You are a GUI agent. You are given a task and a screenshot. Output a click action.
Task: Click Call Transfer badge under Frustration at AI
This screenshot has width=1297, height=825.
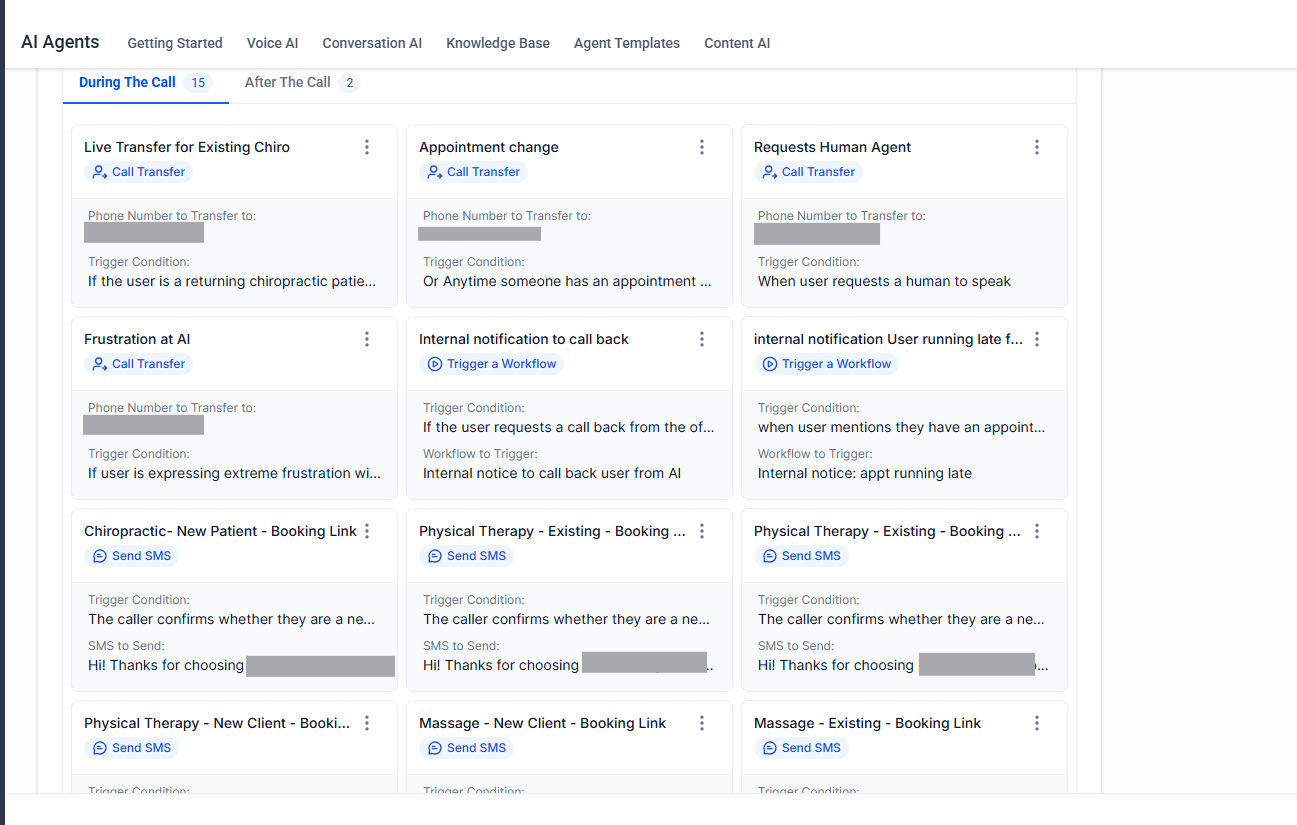[139, 364]
